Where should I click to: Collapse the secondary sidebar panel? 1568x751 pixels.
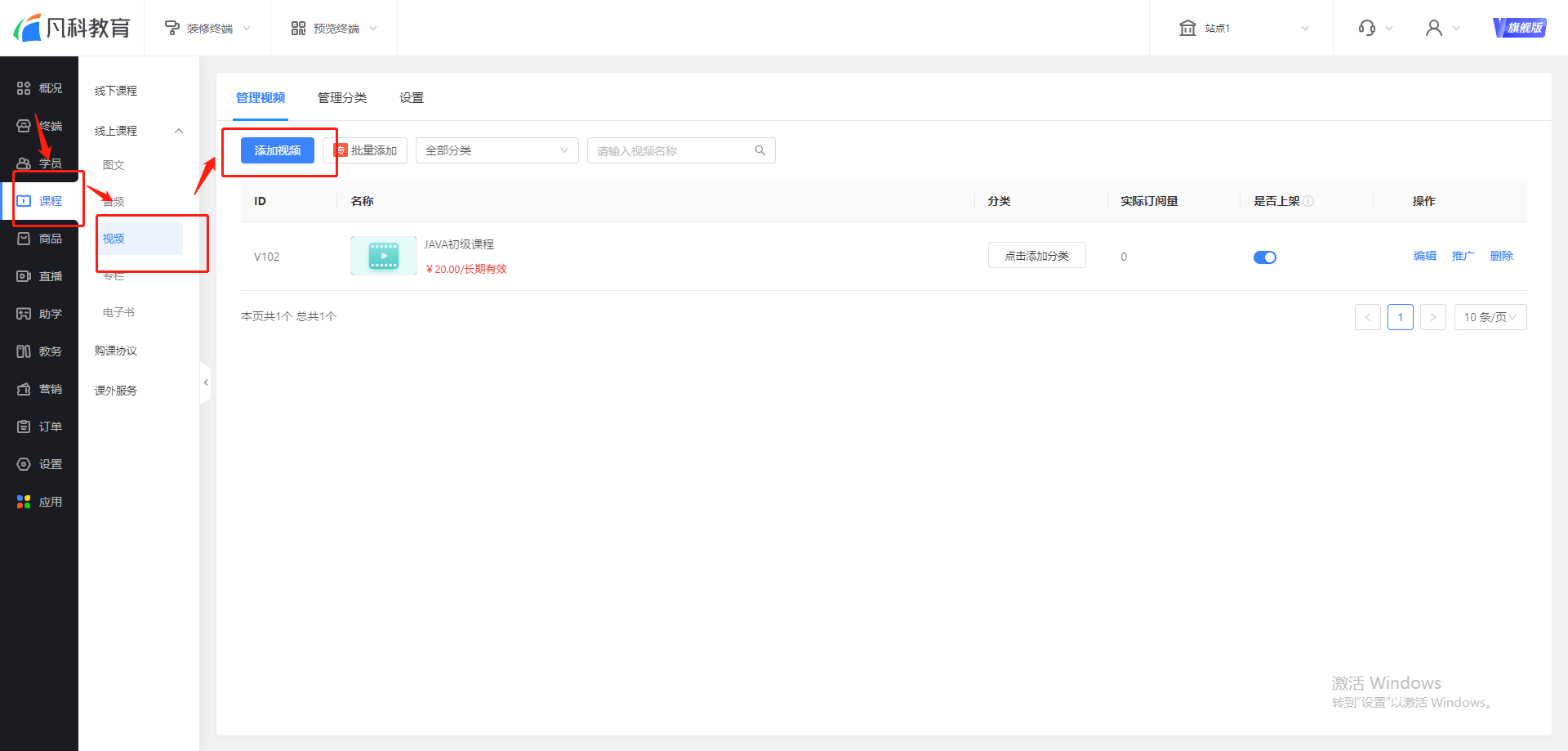click(206, 382)
